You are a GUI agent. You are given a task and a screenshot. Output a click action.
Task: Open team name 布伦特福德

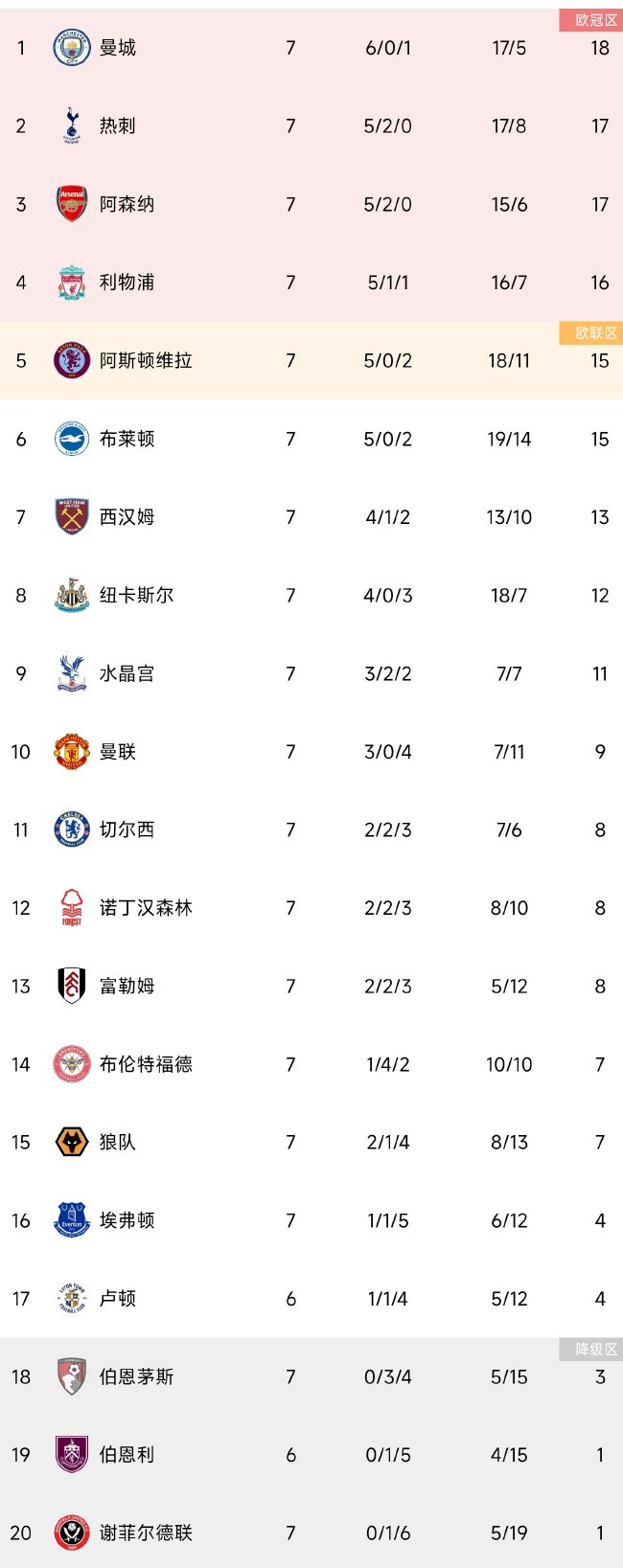[x=146, y=1064]
